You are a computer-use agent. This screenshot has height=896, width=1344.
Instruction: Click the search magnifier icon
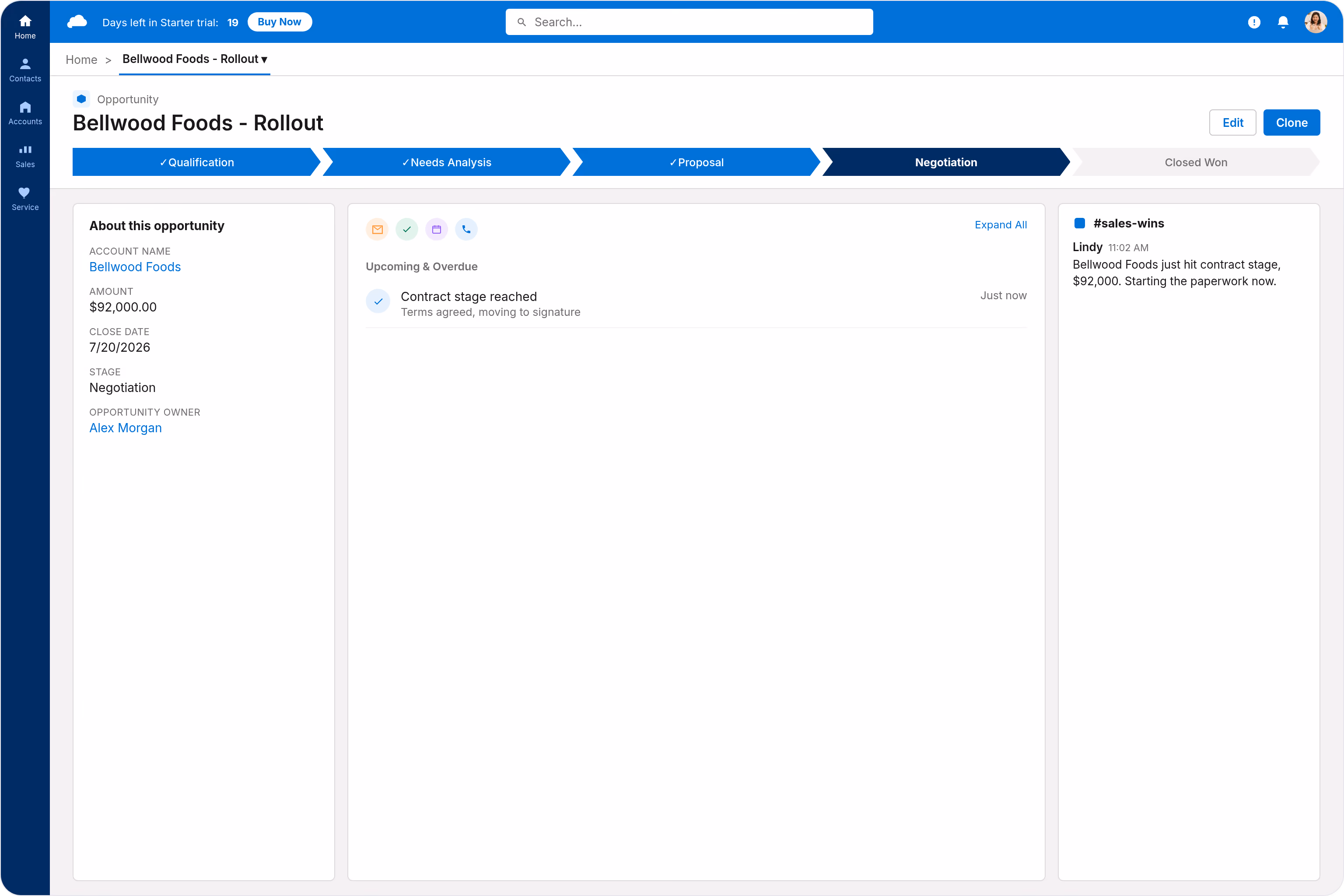pyautogui.click(x=521, y=22)
